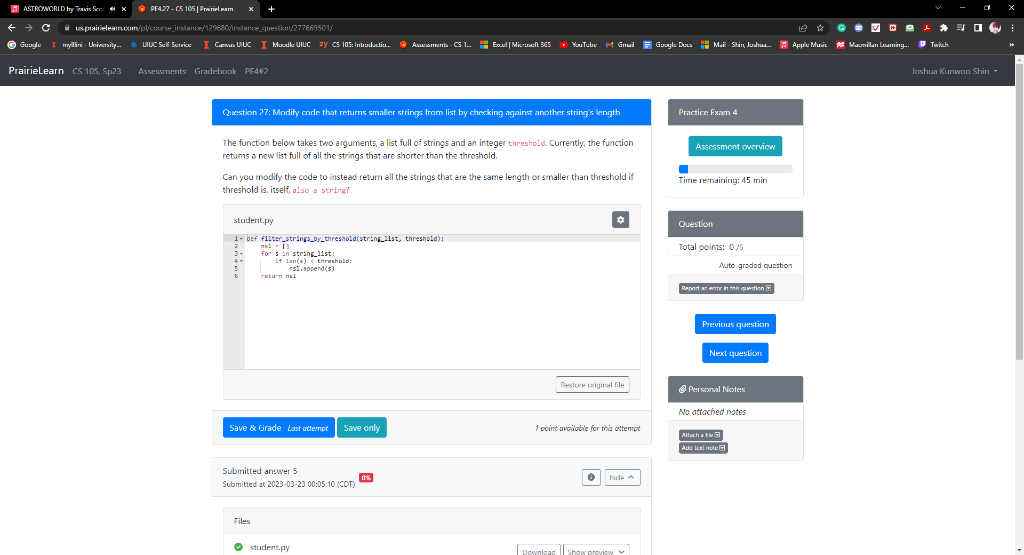Expand Report an error in this question
This screenshot has width=1024, height=555.
726,288
